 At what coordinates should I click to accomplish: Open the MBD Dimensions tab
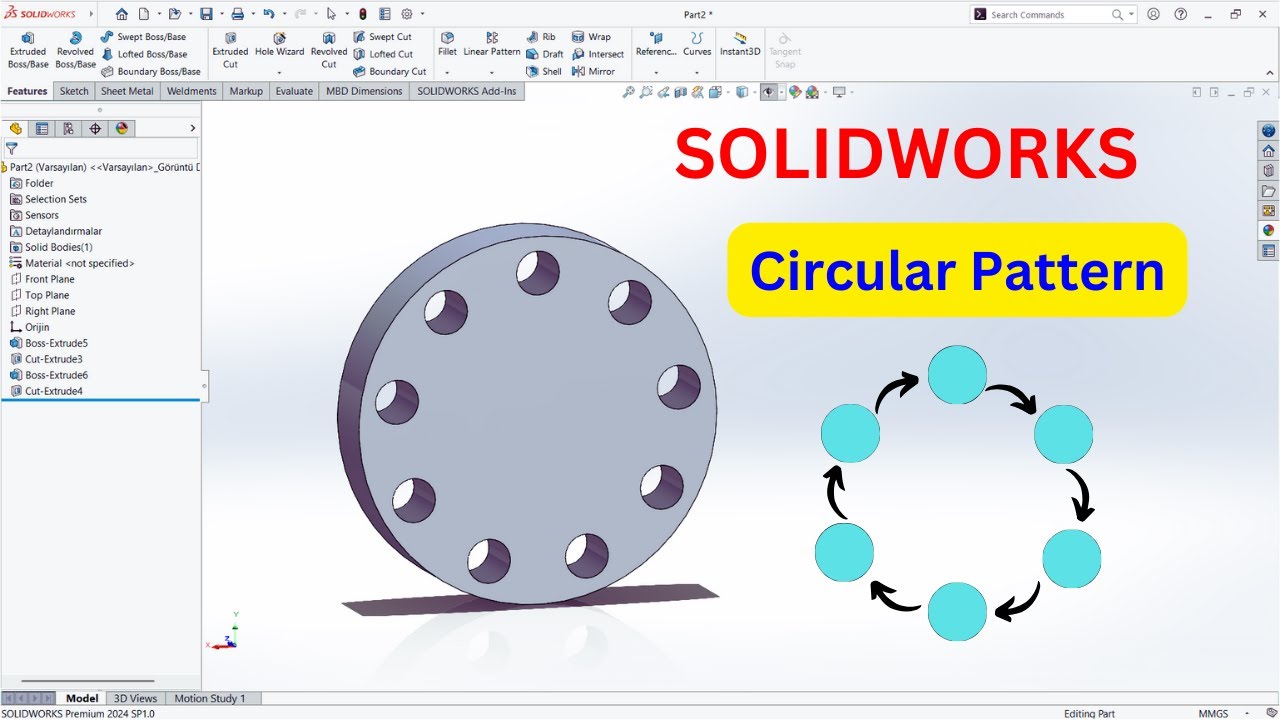(x=364, y=91)
